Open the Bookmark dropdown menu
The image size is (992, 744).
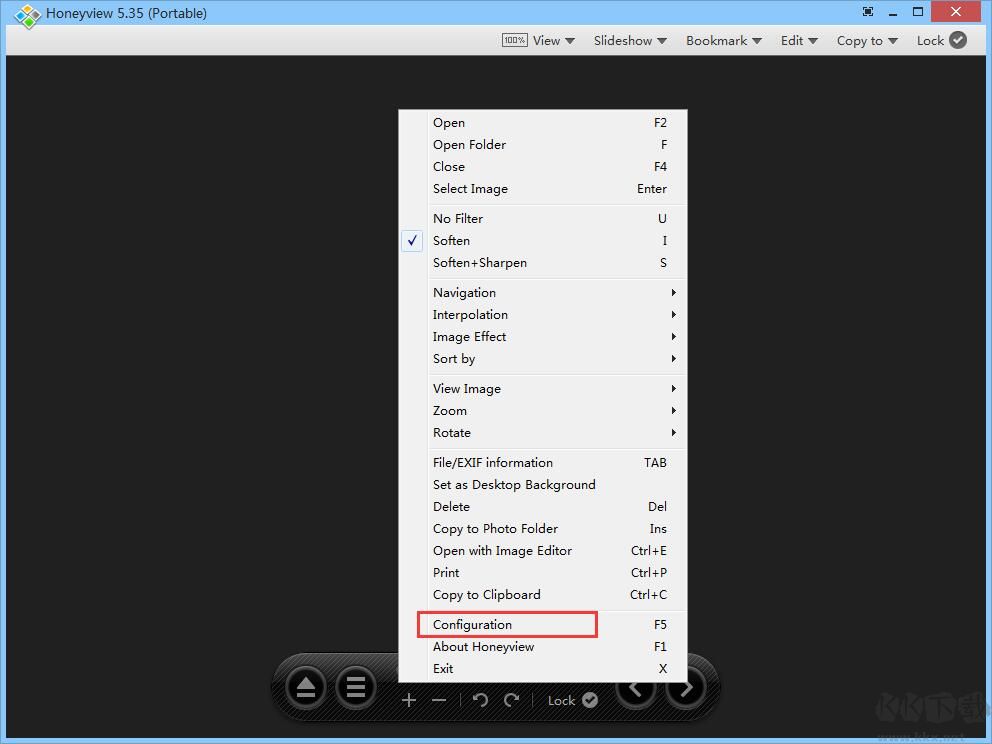click(x=724, y=40)
